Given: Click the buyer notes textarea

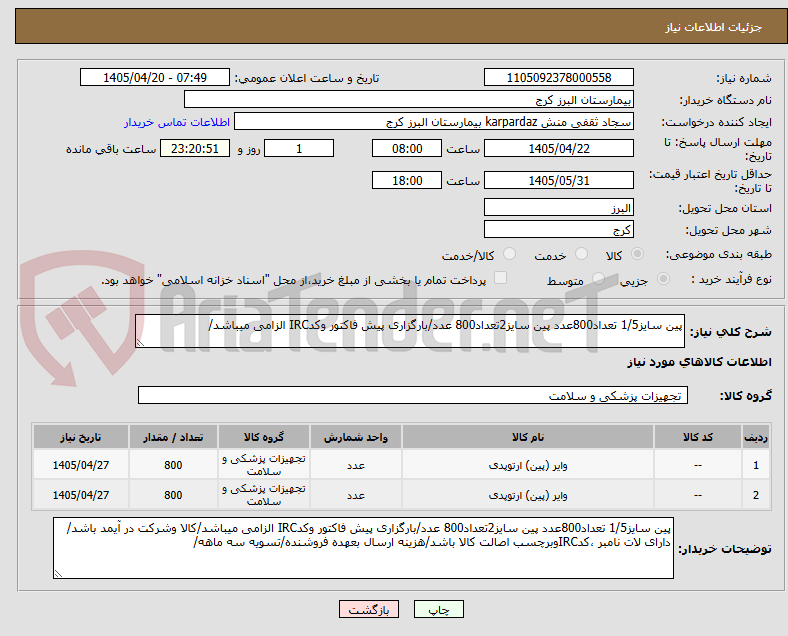Looking at the screenshot, I should (363, 548).
